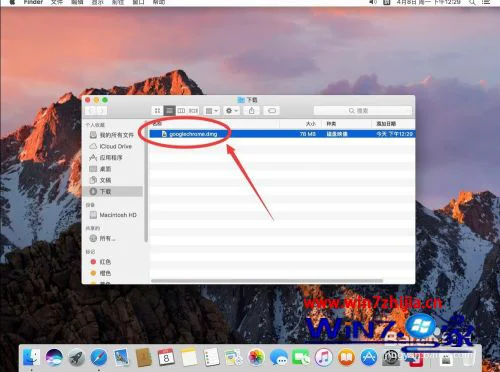Open the gear action menu
The image size is (500, 372).
pos(232,111)
